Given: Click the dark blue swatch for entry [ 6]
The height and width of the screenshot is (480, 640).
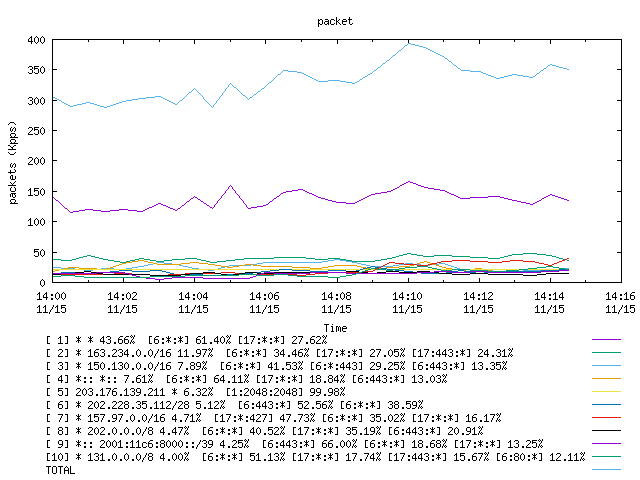Looking at the screenshot, I should (x=606, y=405).
